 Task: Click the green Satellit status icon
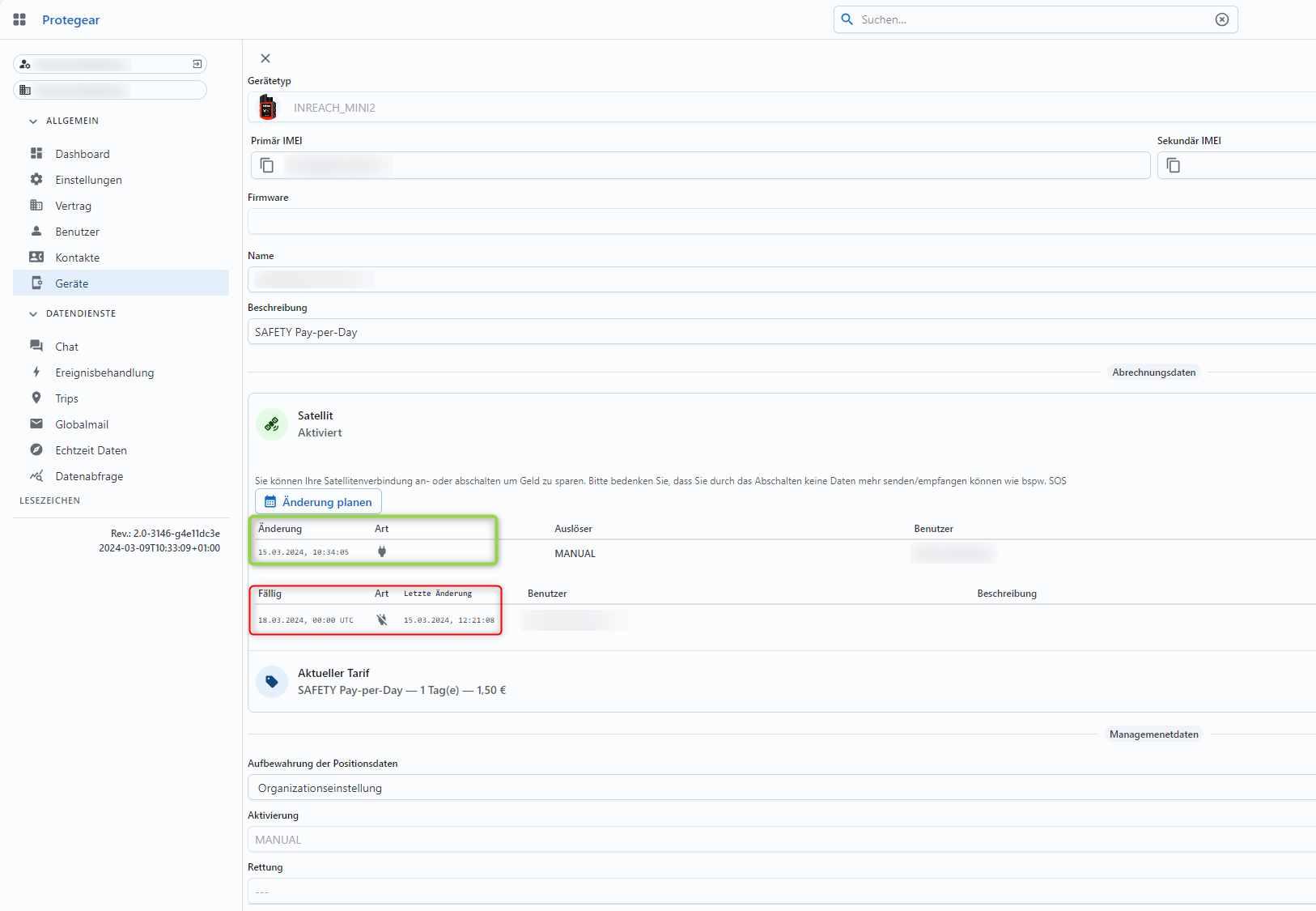272,424
